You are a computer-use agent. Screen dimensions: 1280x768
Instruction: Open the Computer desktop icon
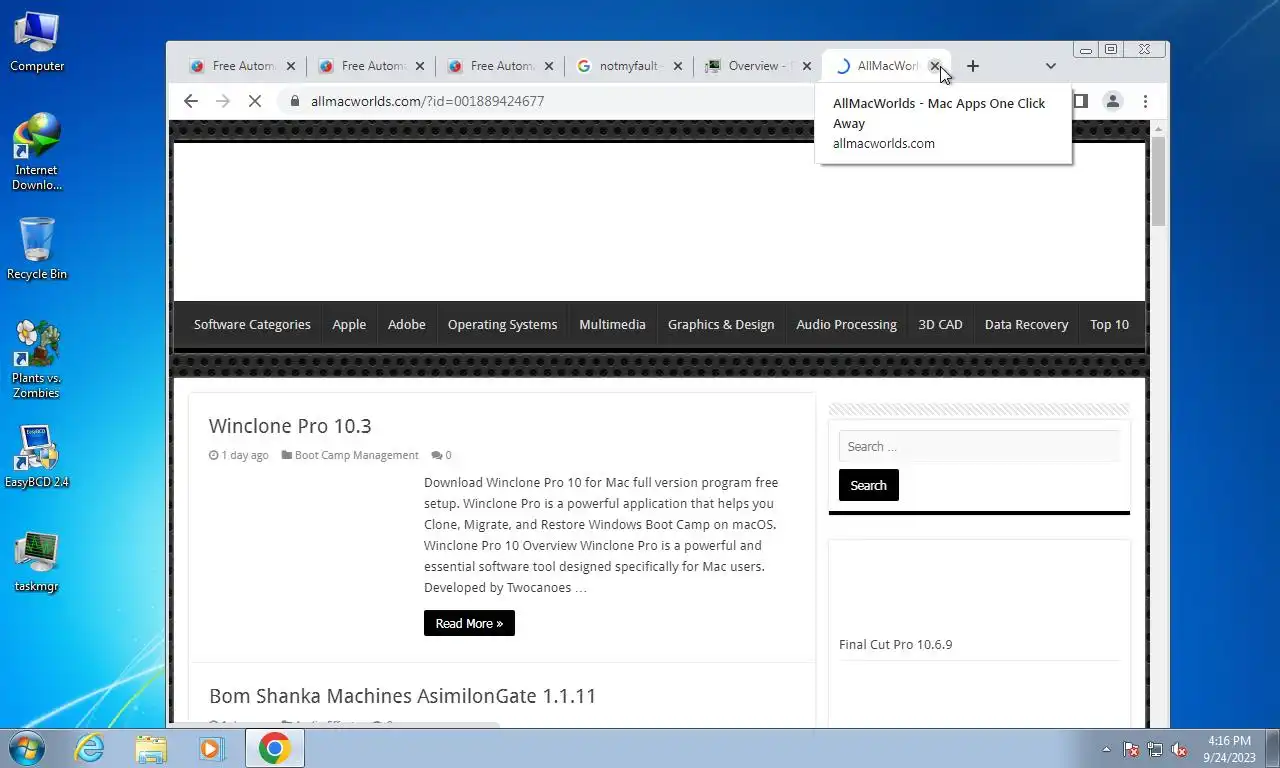pyautogui.click(x=37, y=42)
